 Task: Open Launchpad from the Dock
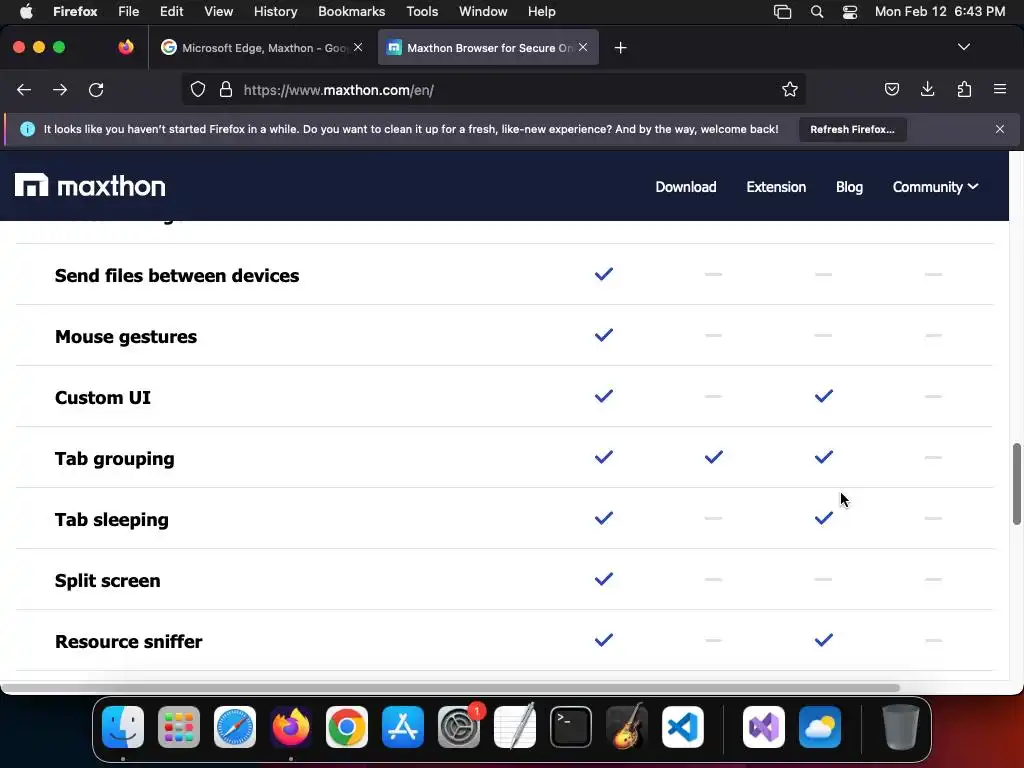point(179,727)
